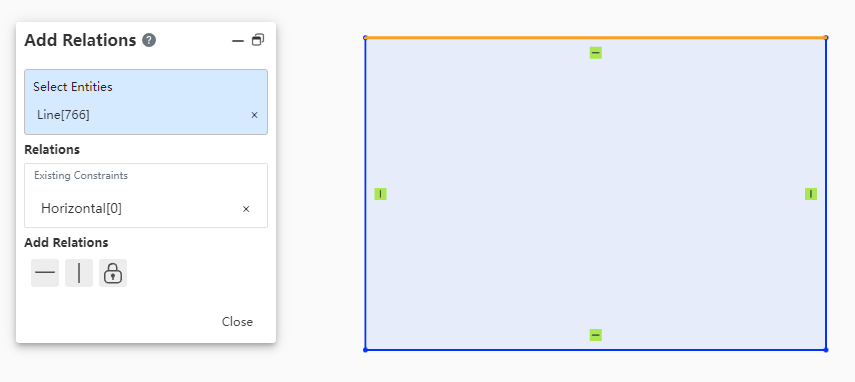Screen dimensions: 855x382
Task: Select the horizontal constraint marker on bottom edge
Action: [x=595, y=335]
